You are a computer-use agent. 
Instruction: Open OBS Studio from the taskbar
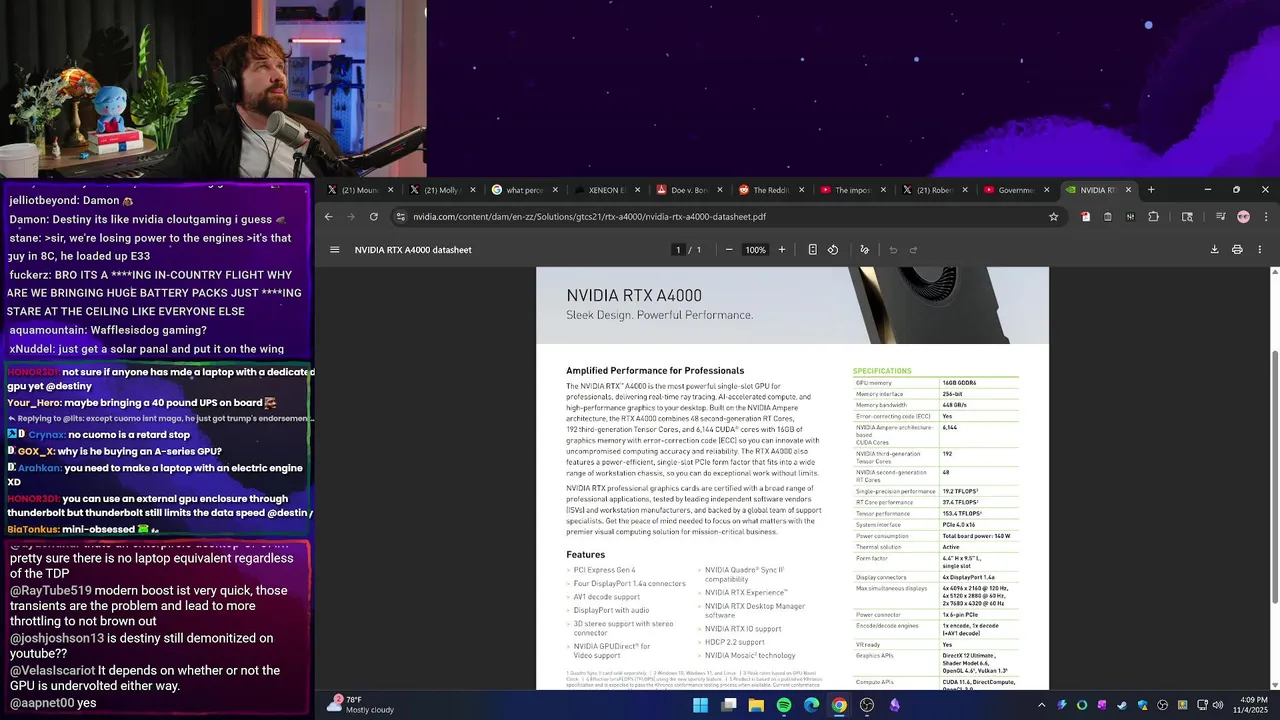coord(867,705)
